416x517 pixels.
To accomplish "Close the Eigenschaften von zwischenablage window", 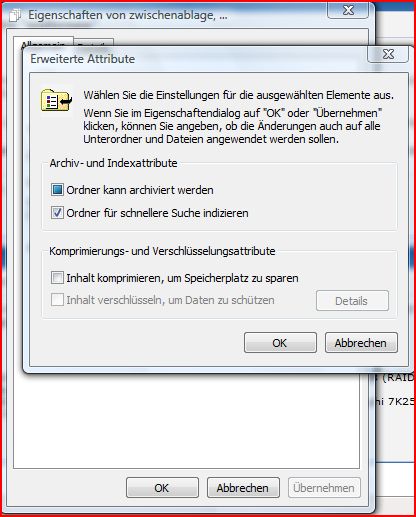I will [x=348, y=10].
